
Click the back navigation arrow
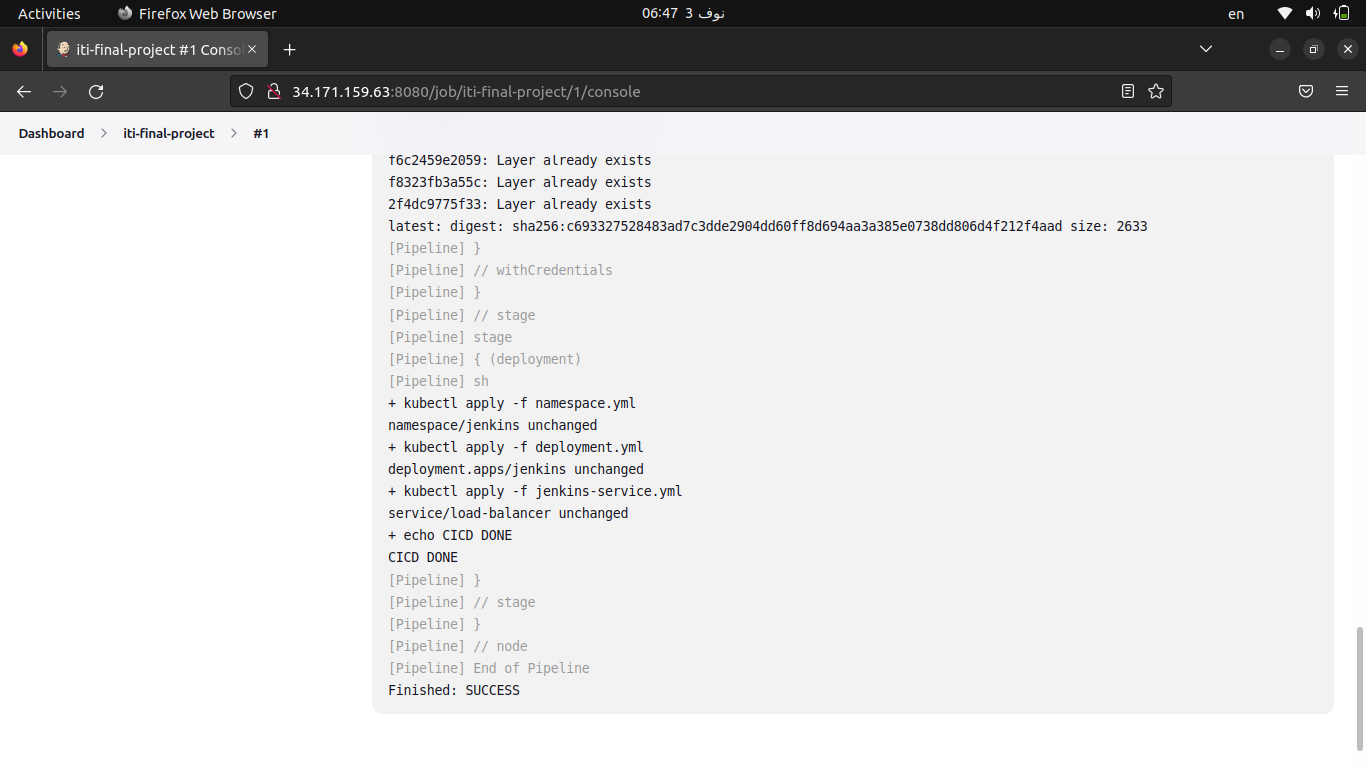tap(23, 91)
